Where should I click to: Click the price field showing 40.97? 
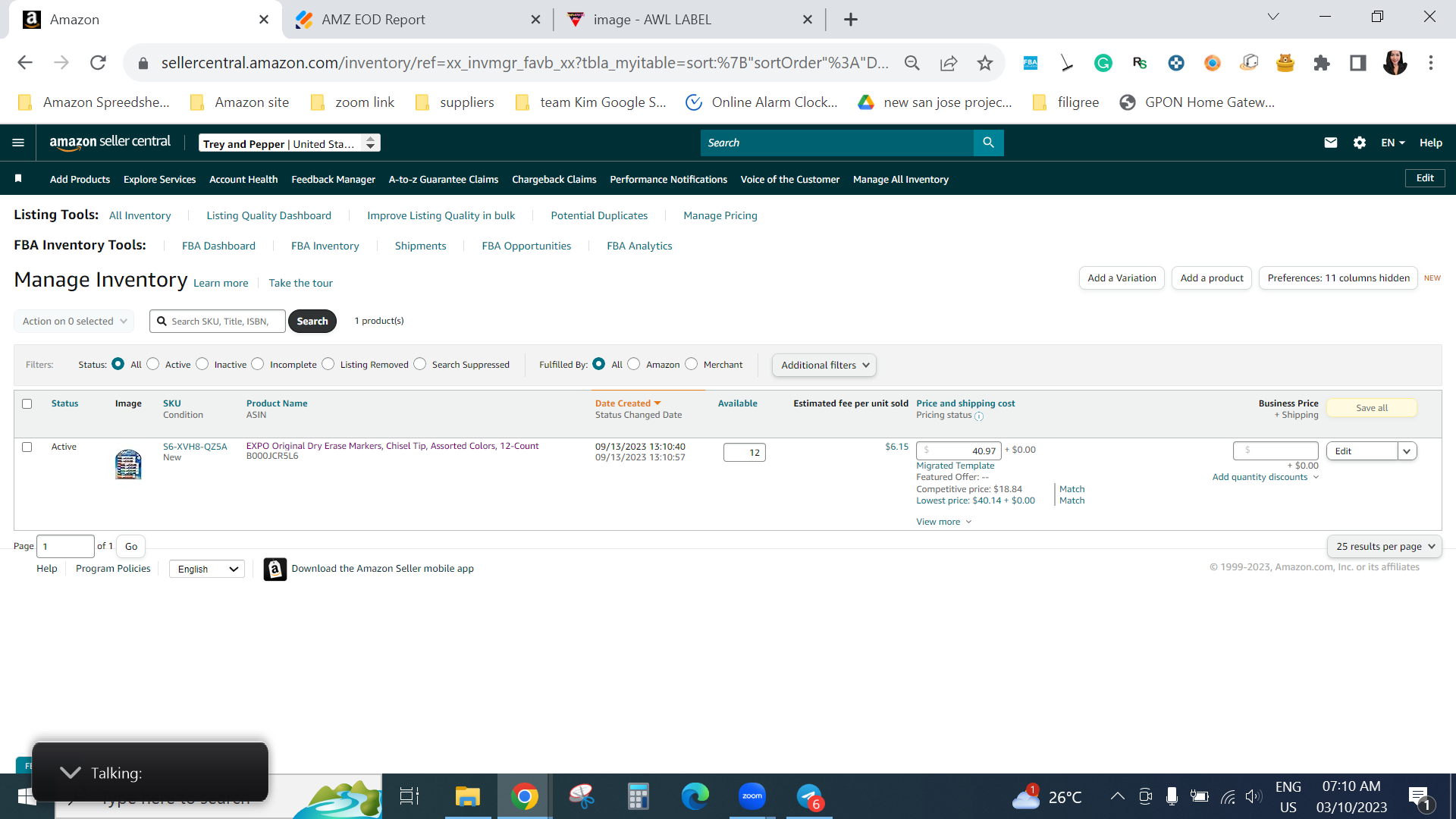tap(959, 450)
